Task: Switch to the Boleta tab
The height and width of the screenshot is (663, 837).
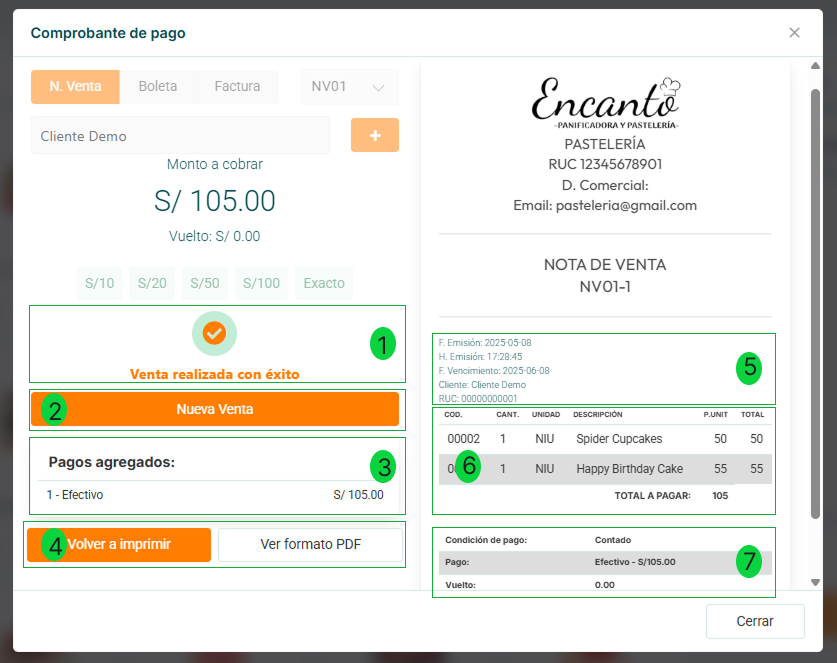Action: click(x=157, y=87)
